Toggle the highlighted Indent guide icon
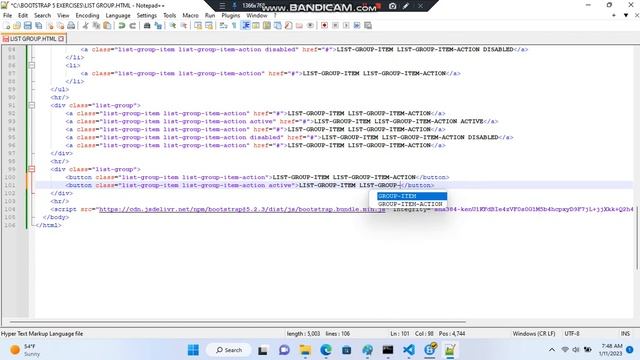The height and width of the screenshot is (360, 640). (246, 26)
